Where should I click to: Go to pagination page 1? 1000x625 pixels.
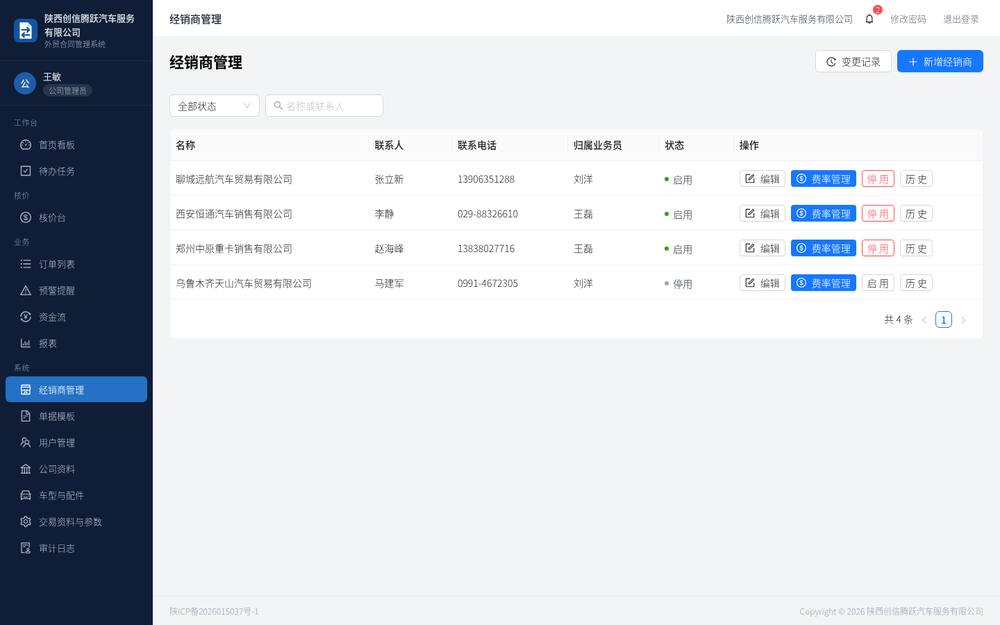coord(943,320)
